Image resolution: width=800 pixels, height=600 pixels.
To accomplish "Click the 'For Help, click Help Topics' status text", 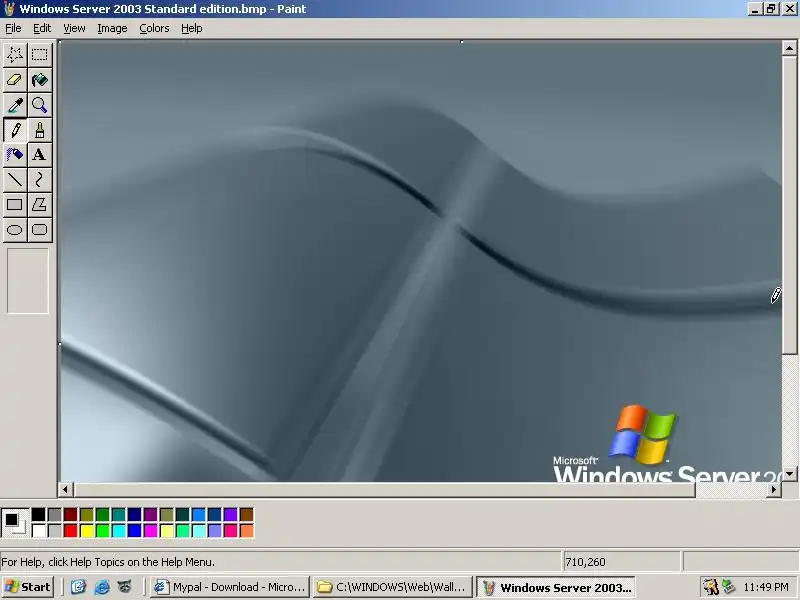I will pyautogui.click(x=108, y=562).
